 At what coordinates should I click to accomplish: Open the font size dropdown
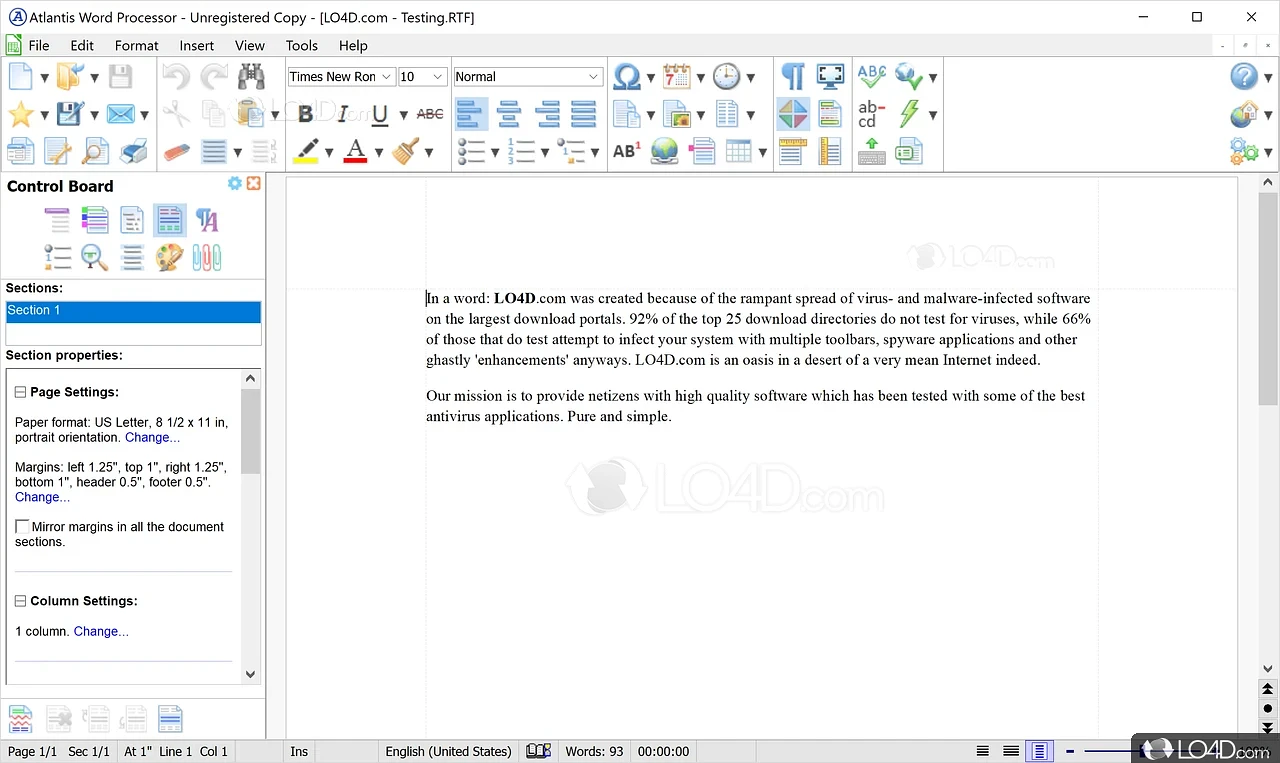coord(437,76)
